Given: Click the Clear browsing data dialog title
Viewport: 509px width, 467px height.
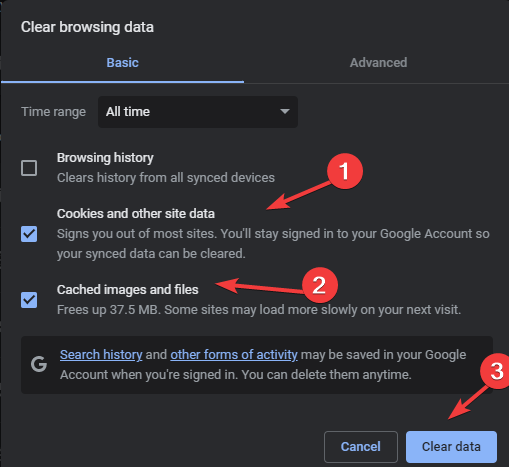Looking at the screenshot, I should pos(87,27).
